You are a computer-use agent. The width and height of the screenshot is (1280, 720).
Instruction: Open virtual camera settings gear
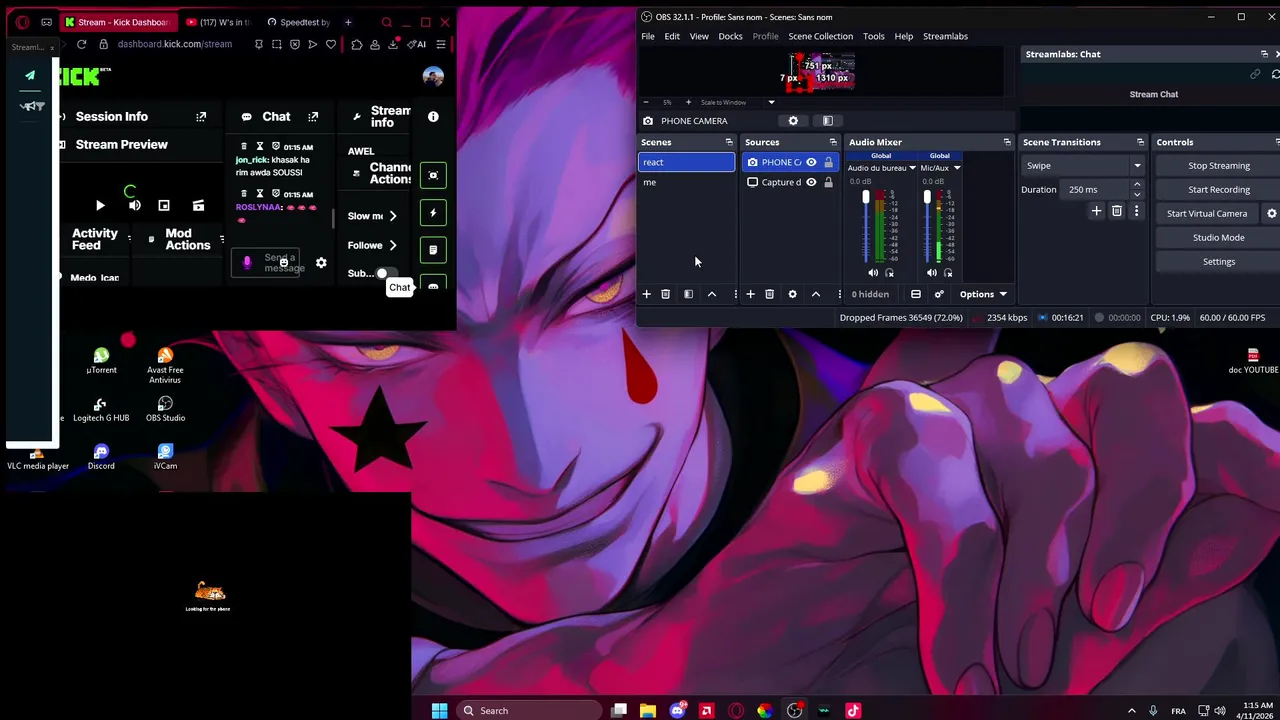tap(1272, 214)
